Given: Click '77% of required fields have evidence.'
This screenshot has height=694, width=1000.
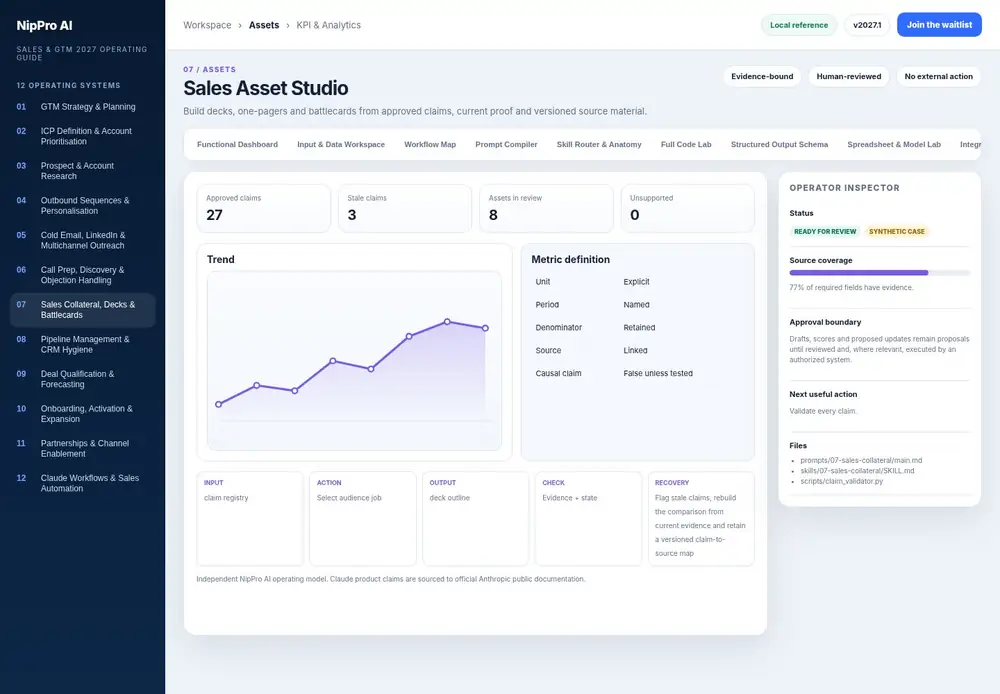Looking at the screenshot, I should tap(851, 288).
